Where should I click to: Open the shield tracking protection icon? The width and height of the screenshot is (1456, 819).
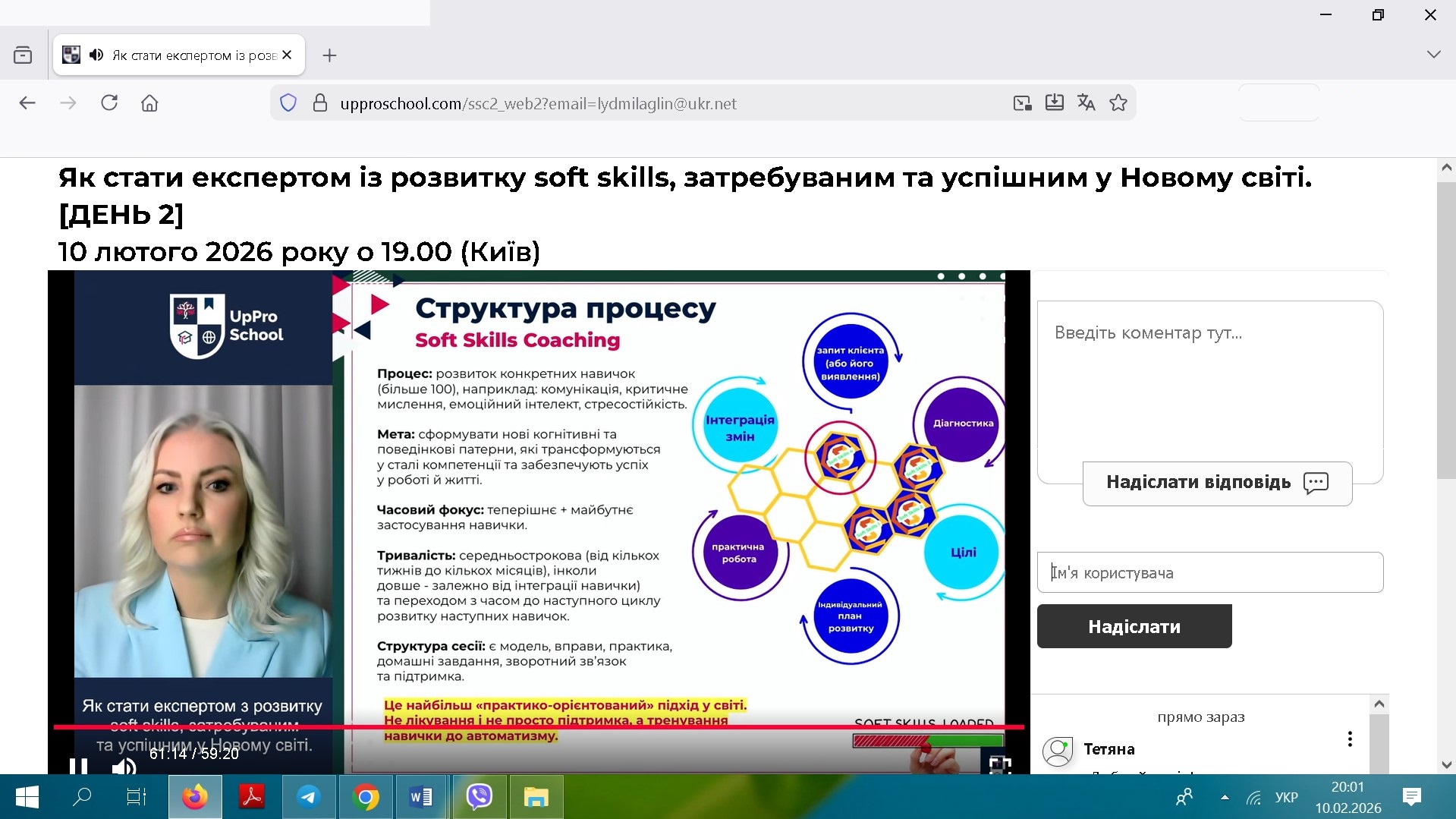pyautogui.click(x=288, y=103)
